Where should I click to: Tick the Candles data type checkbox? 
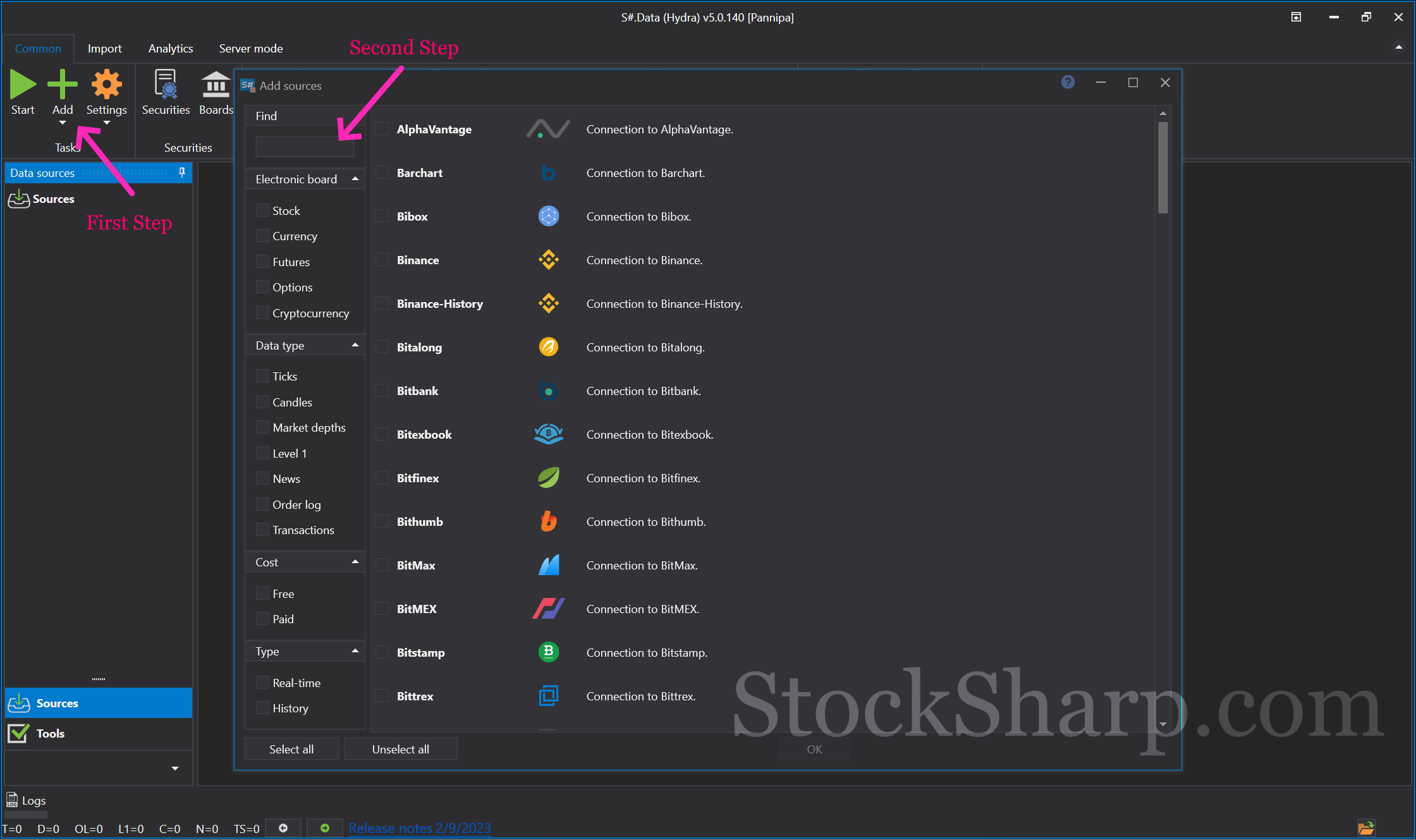tap(262, 402)
